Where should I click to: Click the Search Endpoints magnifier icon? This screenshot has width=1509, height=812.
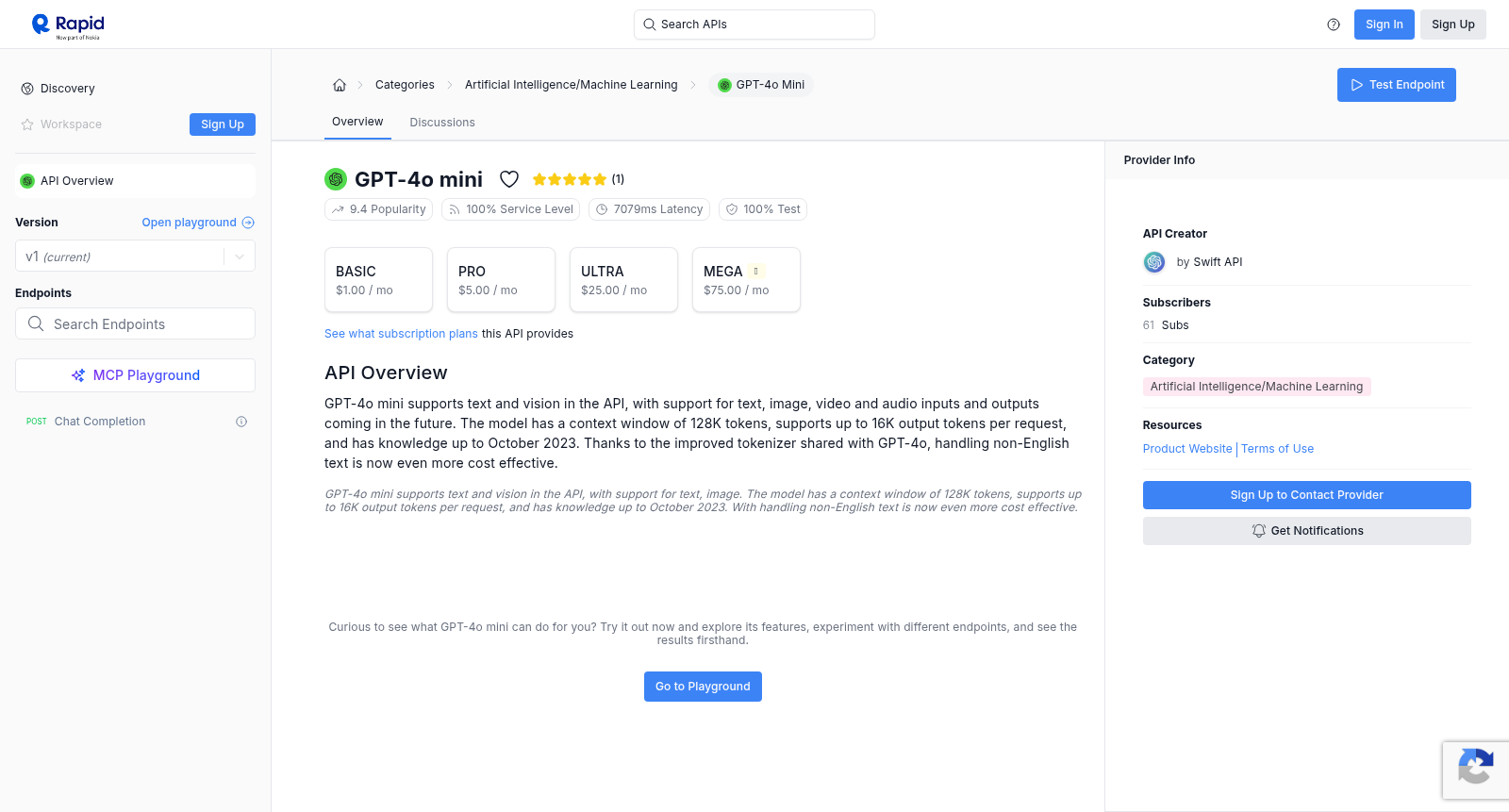36,323
